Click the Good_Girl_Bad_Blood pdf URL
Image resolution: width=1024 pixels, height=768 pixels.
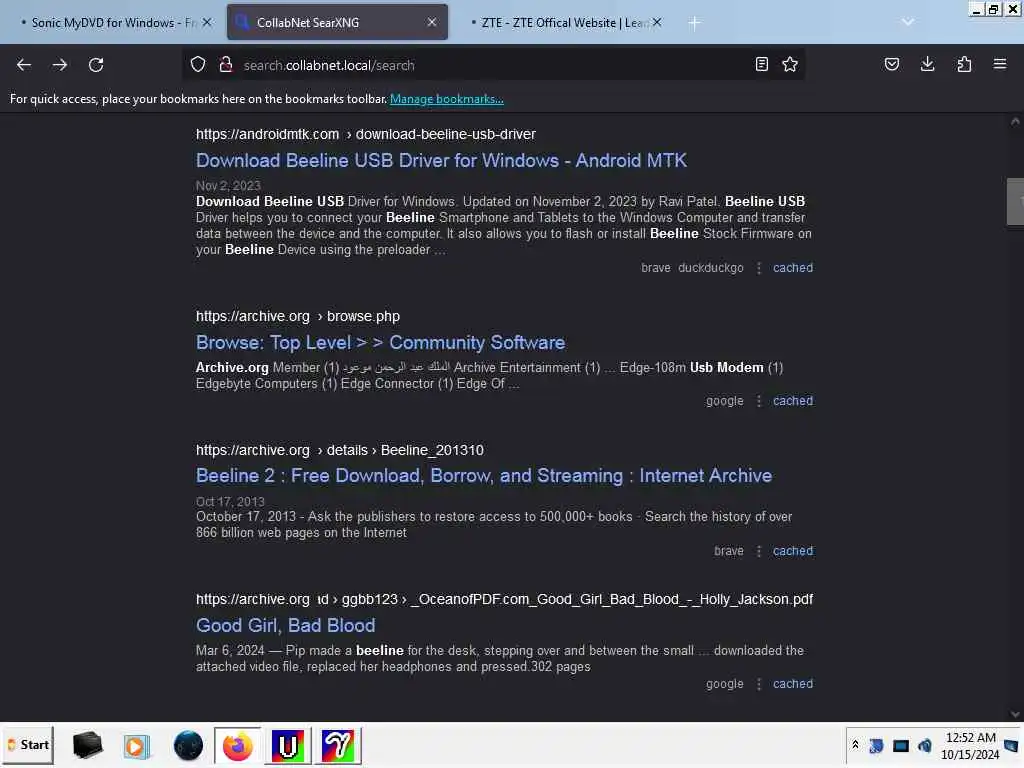click(x=504, y=599)
